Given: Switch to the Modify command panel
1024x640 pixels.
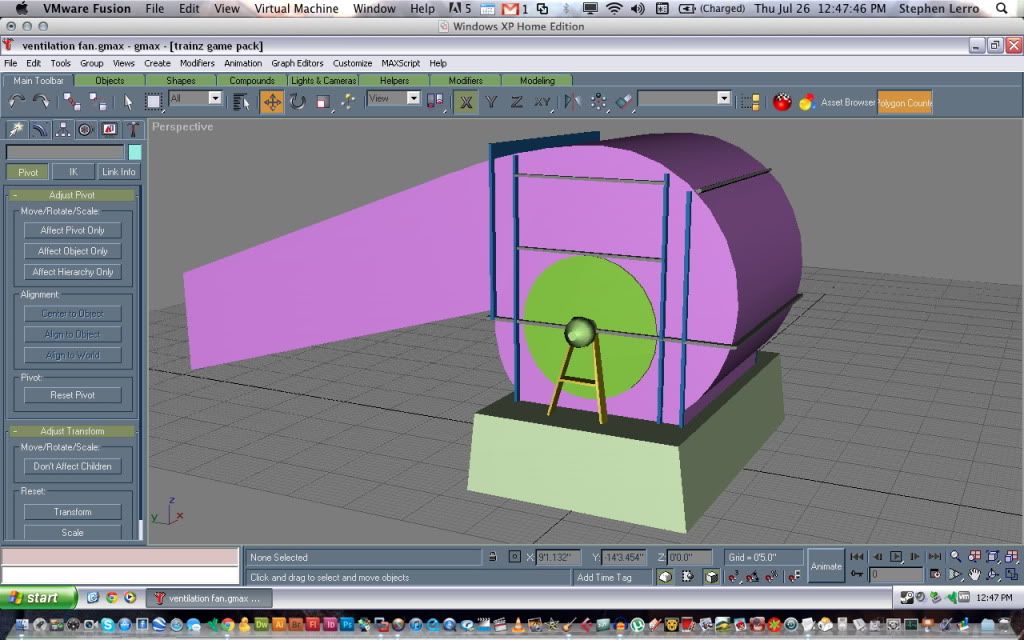Looking at the screenshot, I should click(39, 129).
